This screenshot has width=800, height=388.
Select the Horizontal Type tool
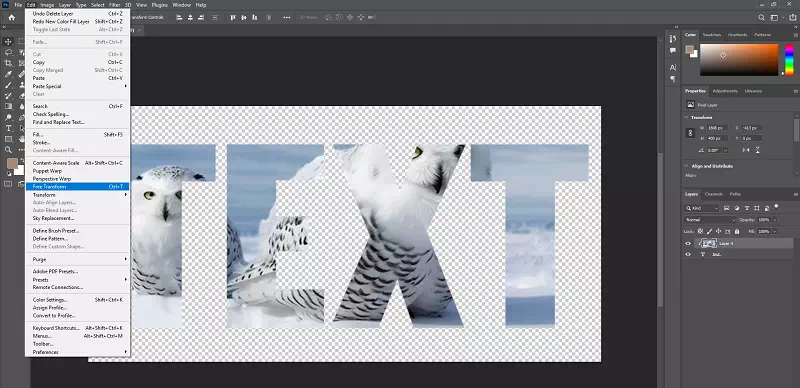[x=9, y=128]
